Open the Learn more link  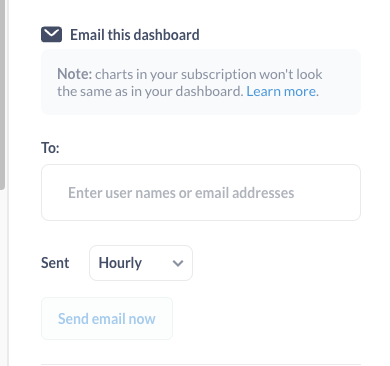point(281,91)
